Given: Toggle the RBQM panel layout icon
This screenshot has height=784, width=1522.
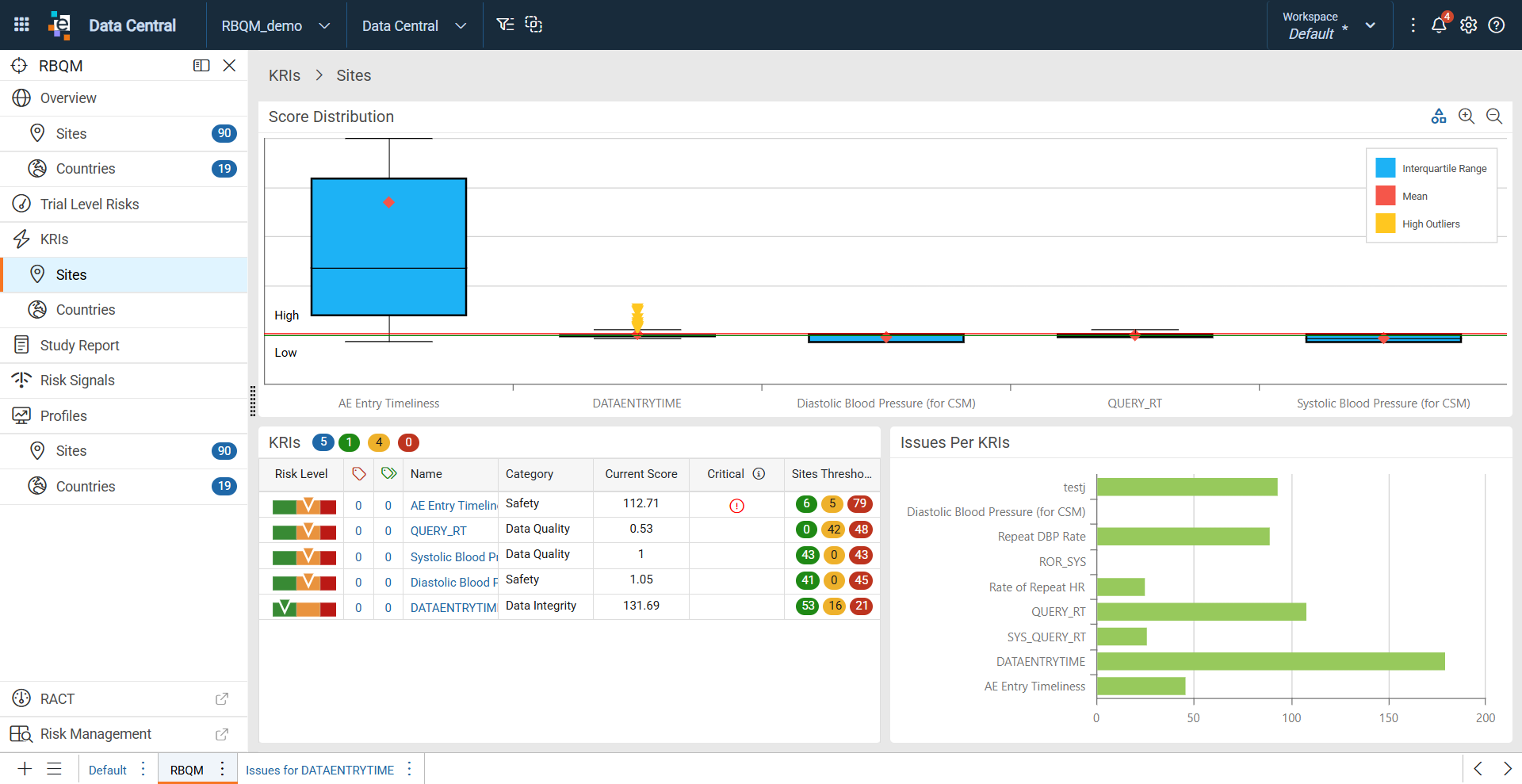Looking at the screenshot, I should coord(201,66).
